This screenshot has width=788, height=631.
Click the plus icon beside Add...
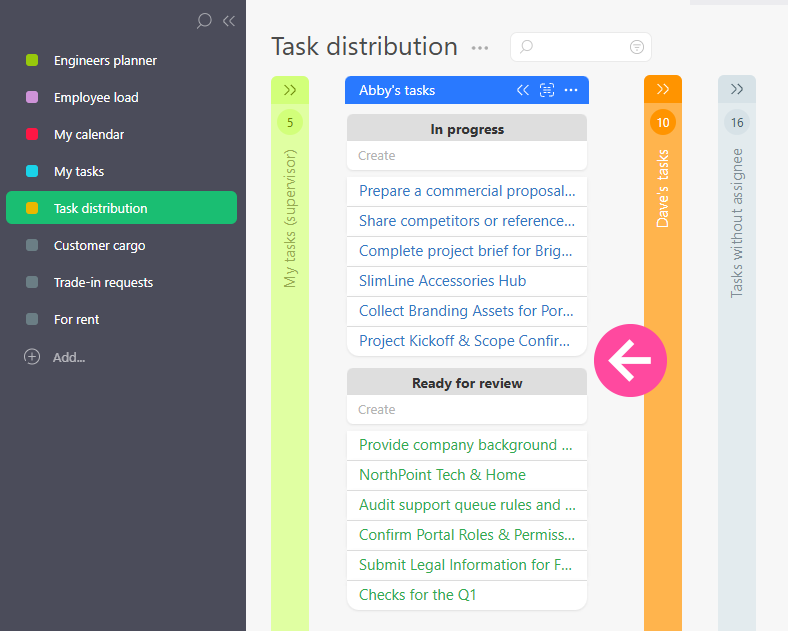pyautogui.click(x=32, y=356)
